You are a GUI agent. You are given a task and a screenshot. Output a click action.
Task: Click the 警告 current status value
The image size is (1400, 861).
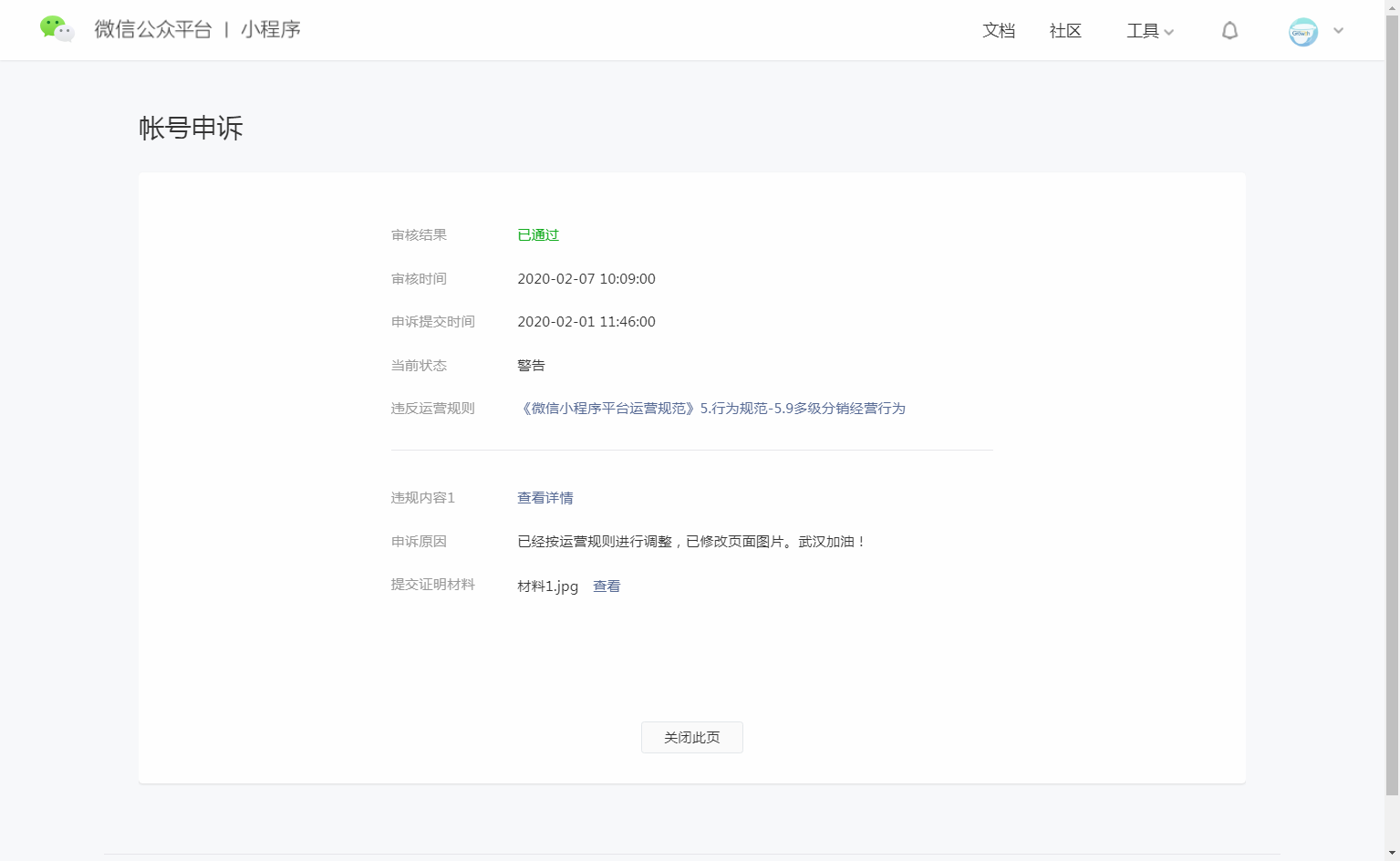click(531, 366)
